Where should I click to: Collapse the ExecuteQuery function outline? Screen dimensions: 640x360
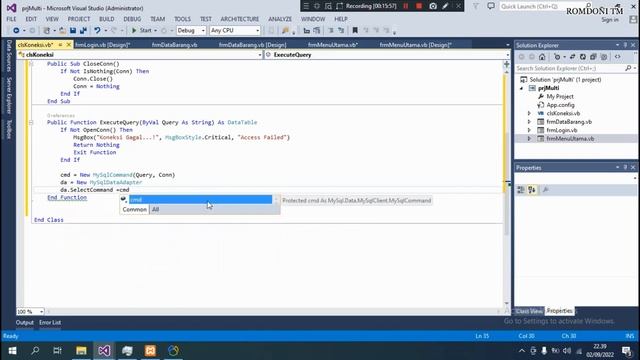click(x=31, y=122)
